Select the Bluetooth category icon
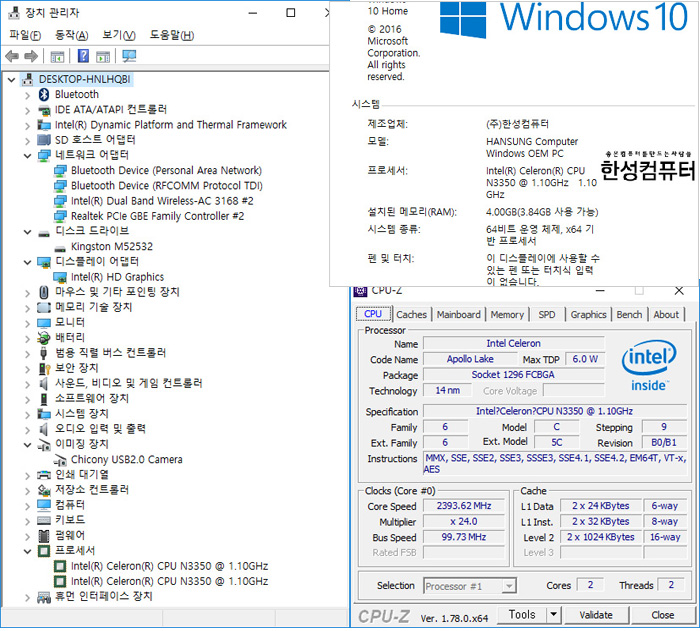Viewport: 700px width, 631px height. tap(44, 95)
